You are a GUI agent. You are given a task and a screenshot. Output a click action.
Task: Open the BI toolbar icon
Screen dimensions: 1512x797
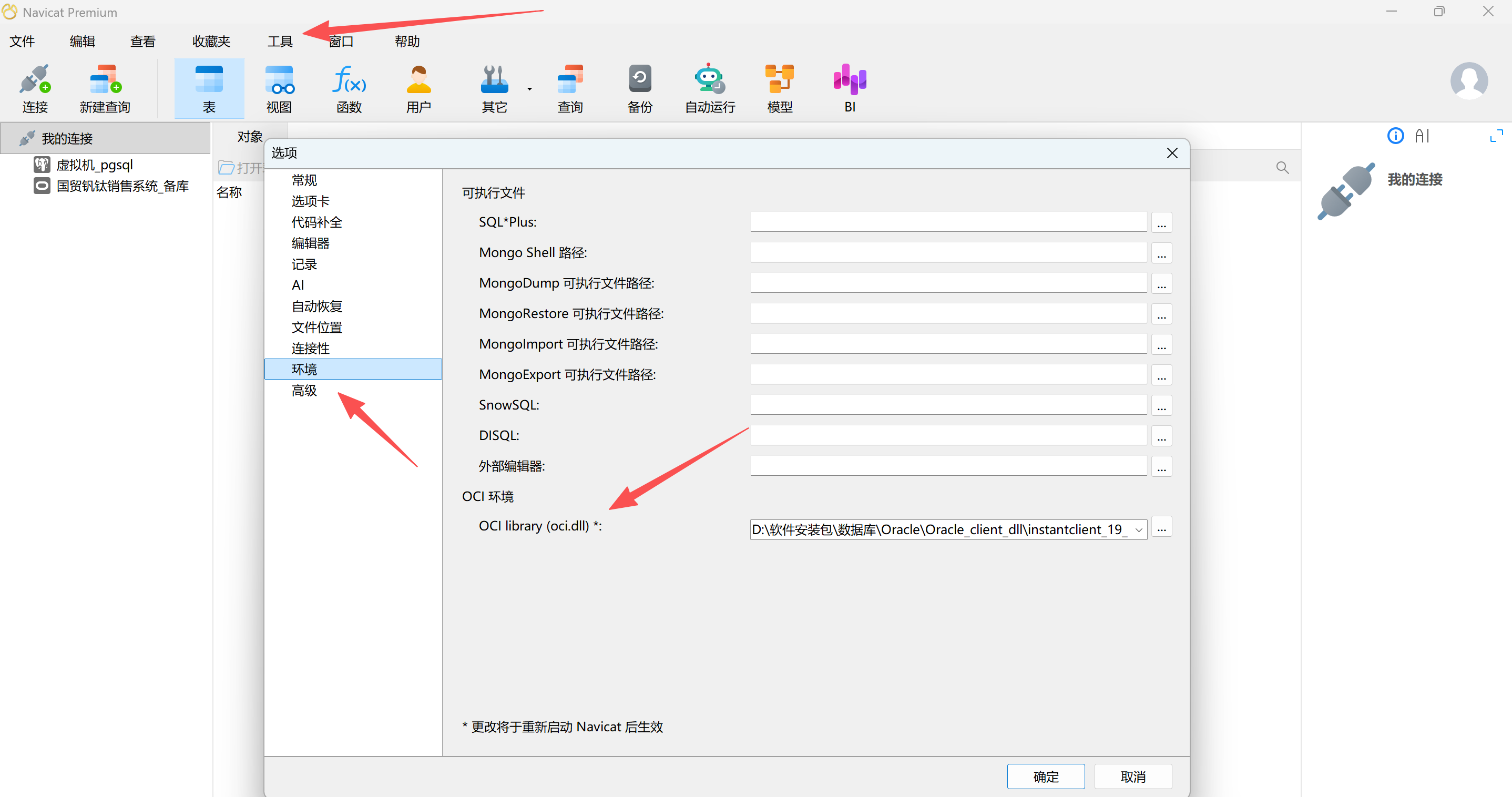point(850,89)
